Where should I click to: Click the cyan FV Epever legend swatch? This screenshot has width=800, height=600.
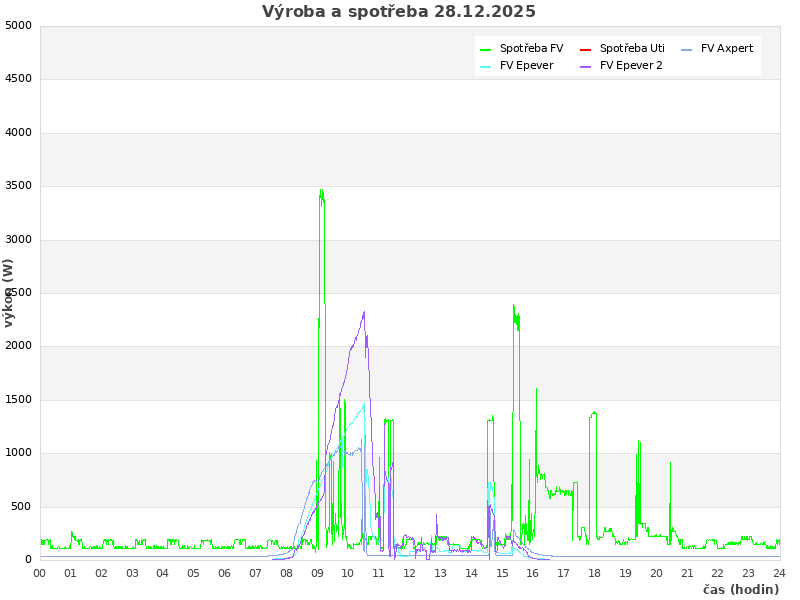(x=486, y=66)
